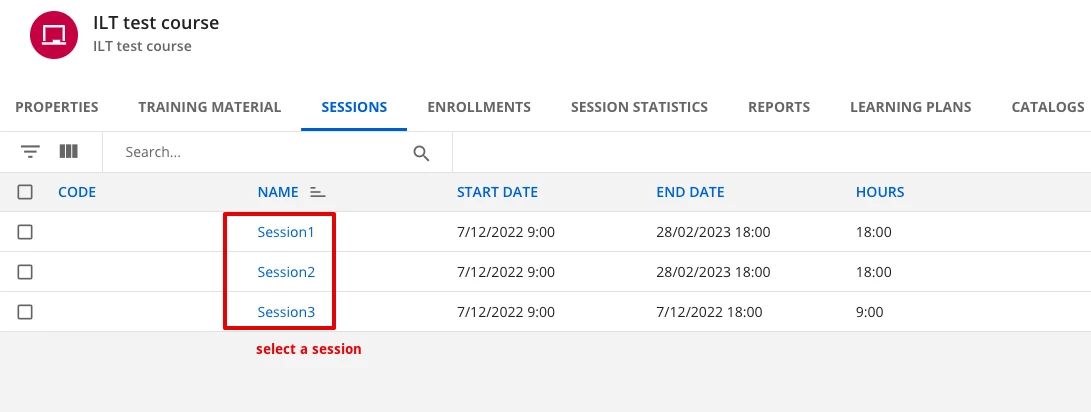Check the box for the Session2 row
This screenshot has height=412, width=1091.
25,272
